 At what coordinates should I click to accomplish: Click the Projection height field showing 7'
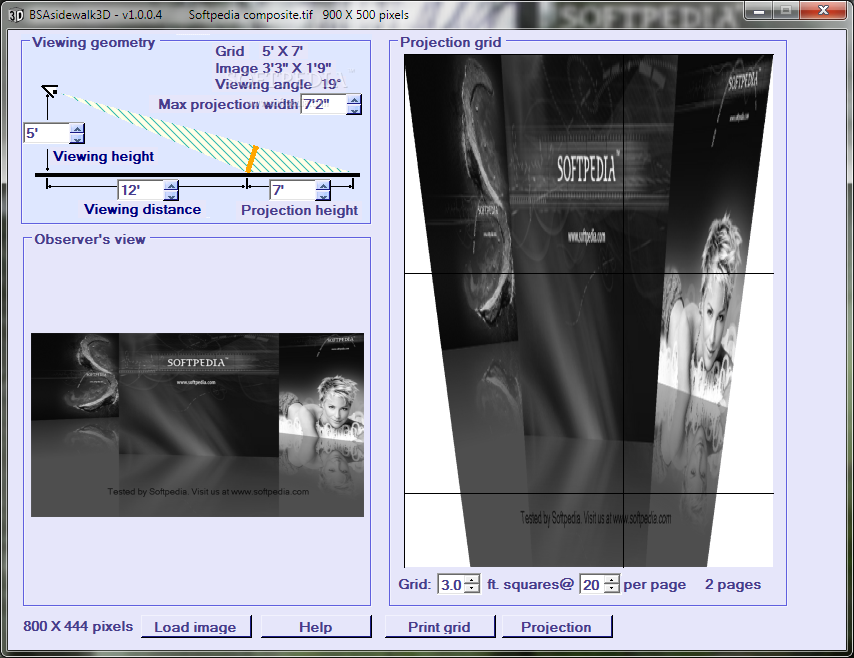tap(293, 190)
